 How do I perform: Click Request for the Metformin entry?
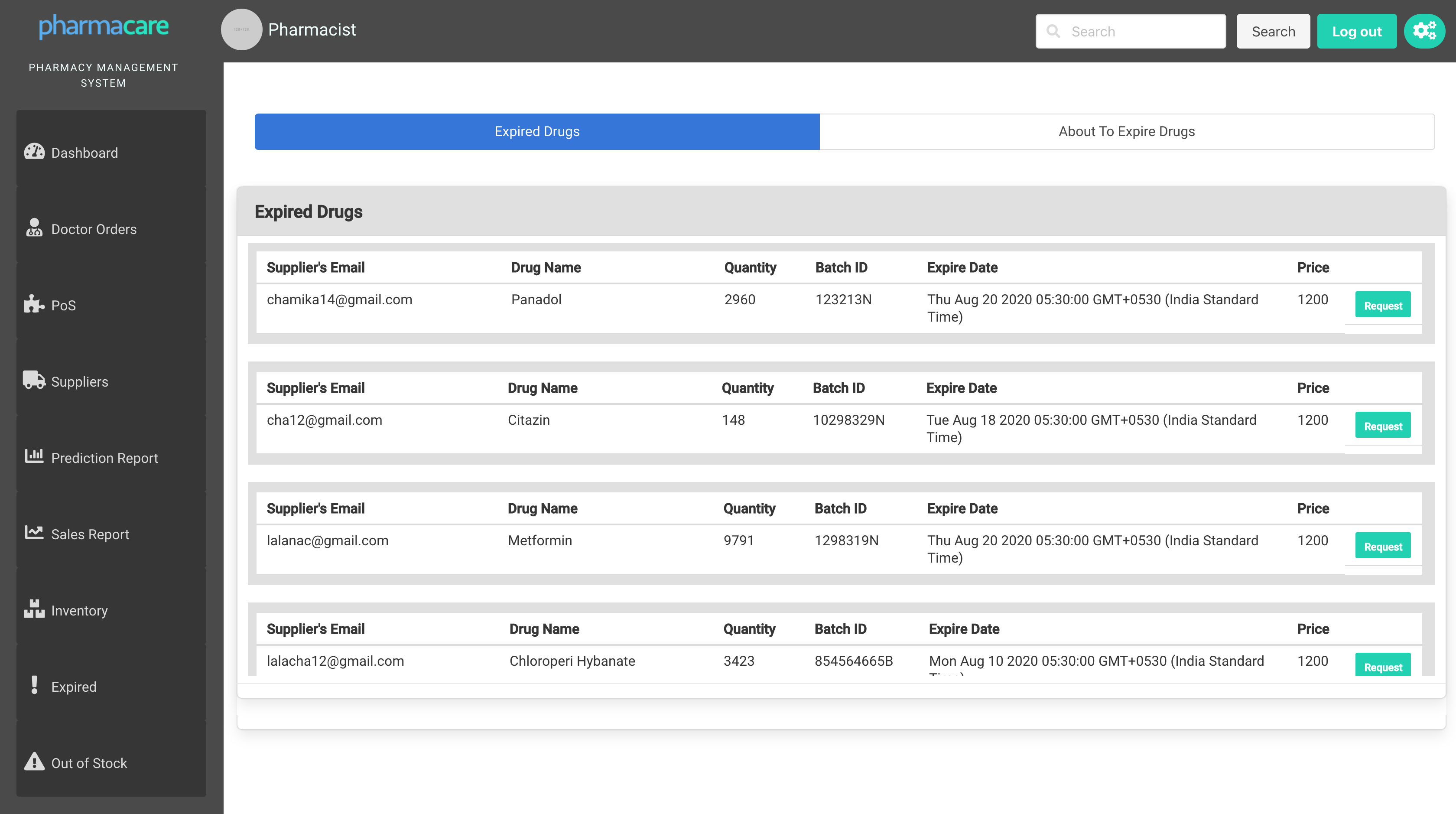coord(1382,547)
